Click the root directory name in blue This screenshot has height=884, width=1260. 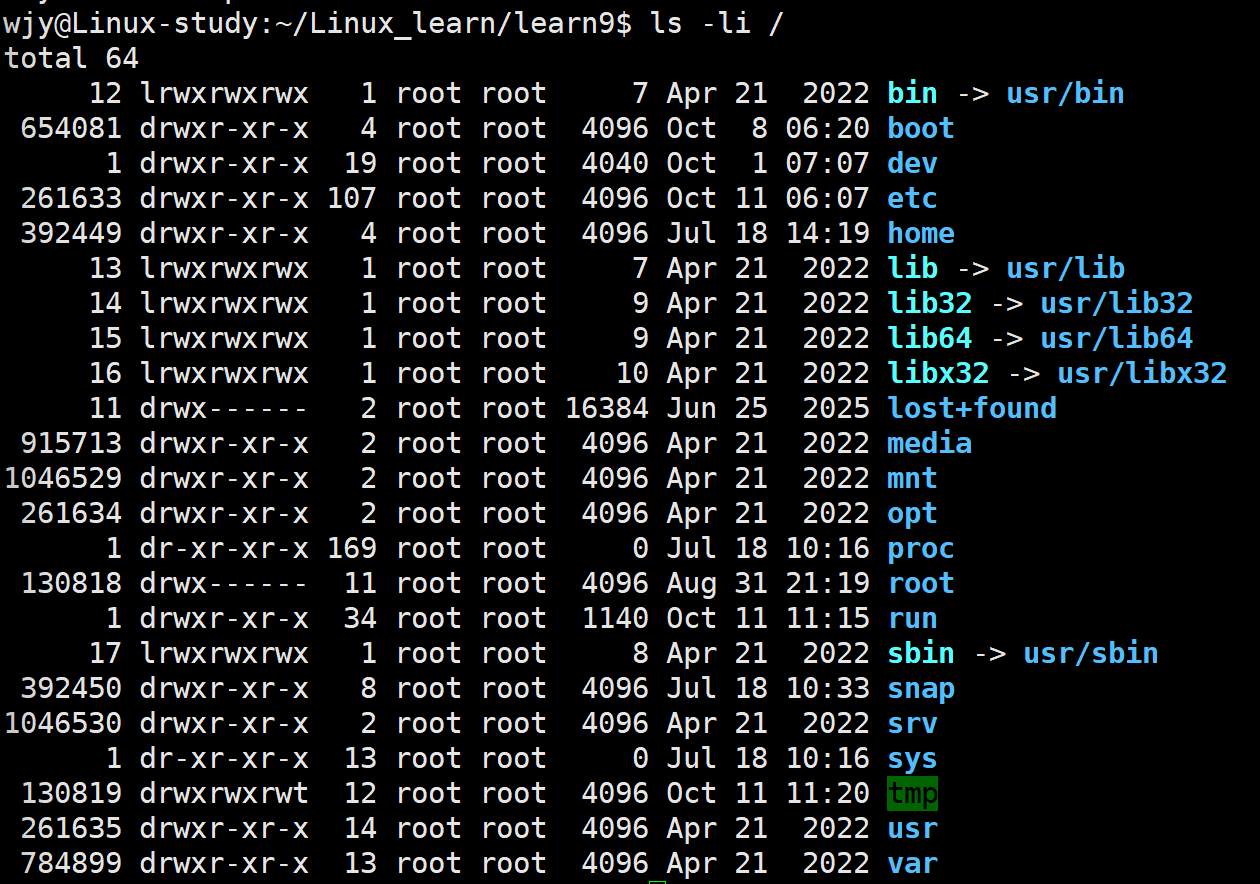921,584
